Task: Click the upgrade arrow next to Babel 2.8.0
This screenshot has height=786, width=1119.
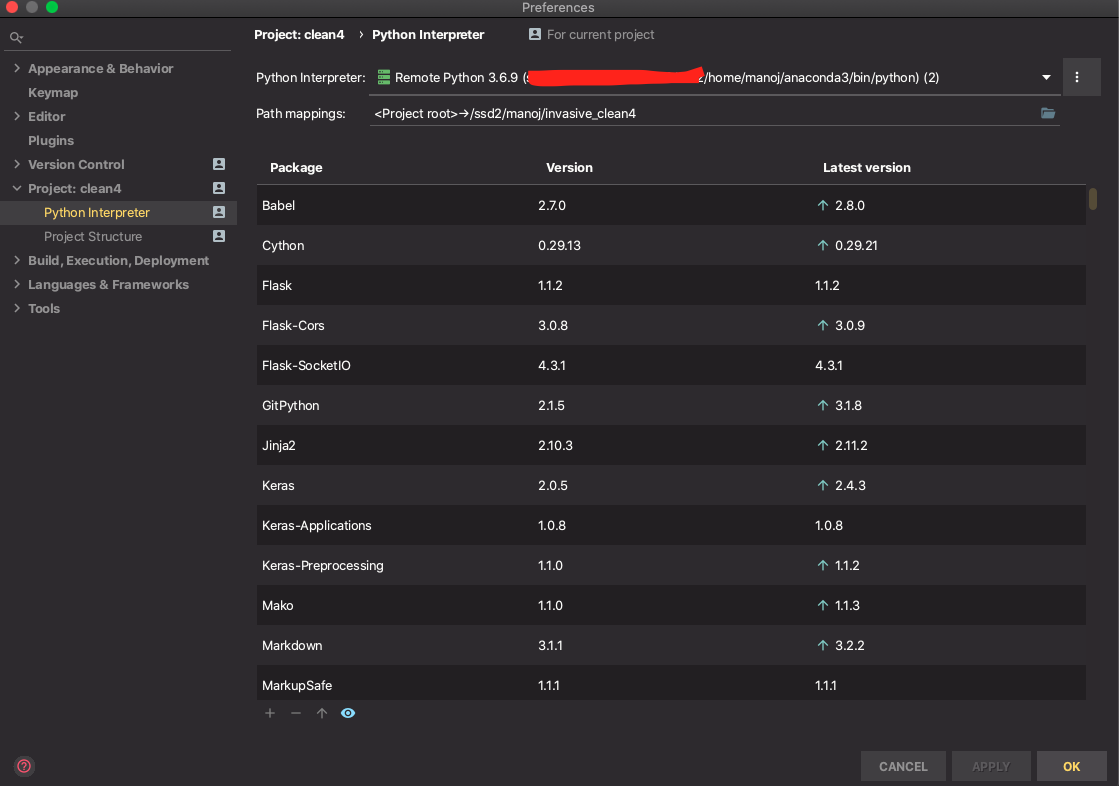Action: [x=823, y=205]
